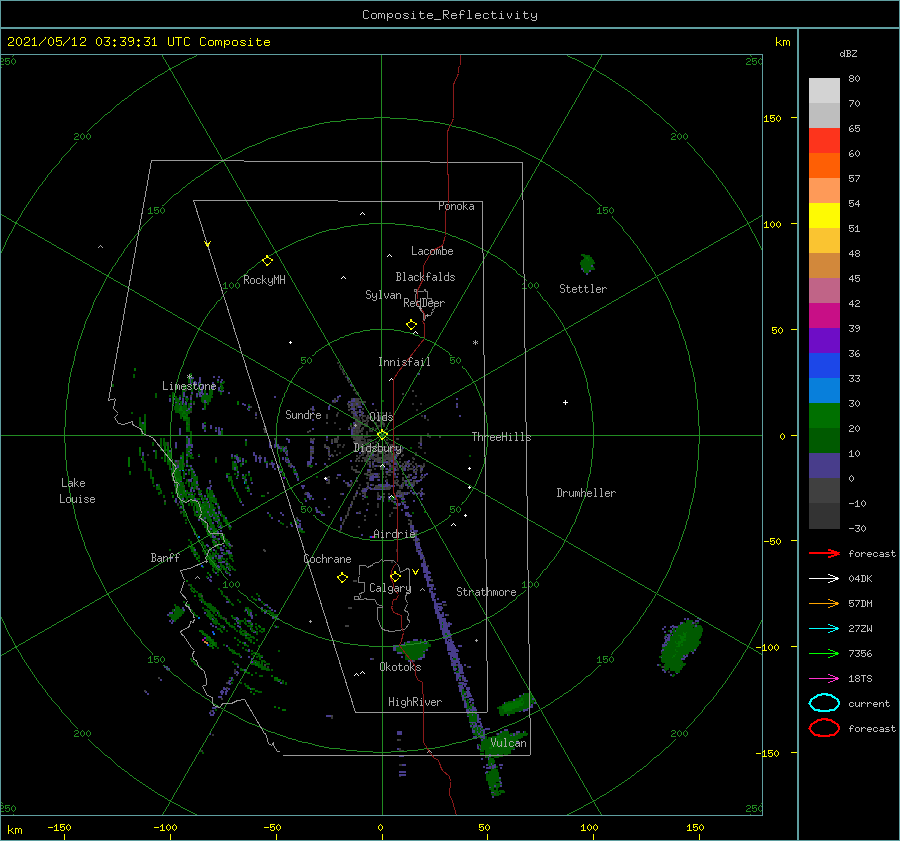Click the Vulcan label

click(508, 743)
